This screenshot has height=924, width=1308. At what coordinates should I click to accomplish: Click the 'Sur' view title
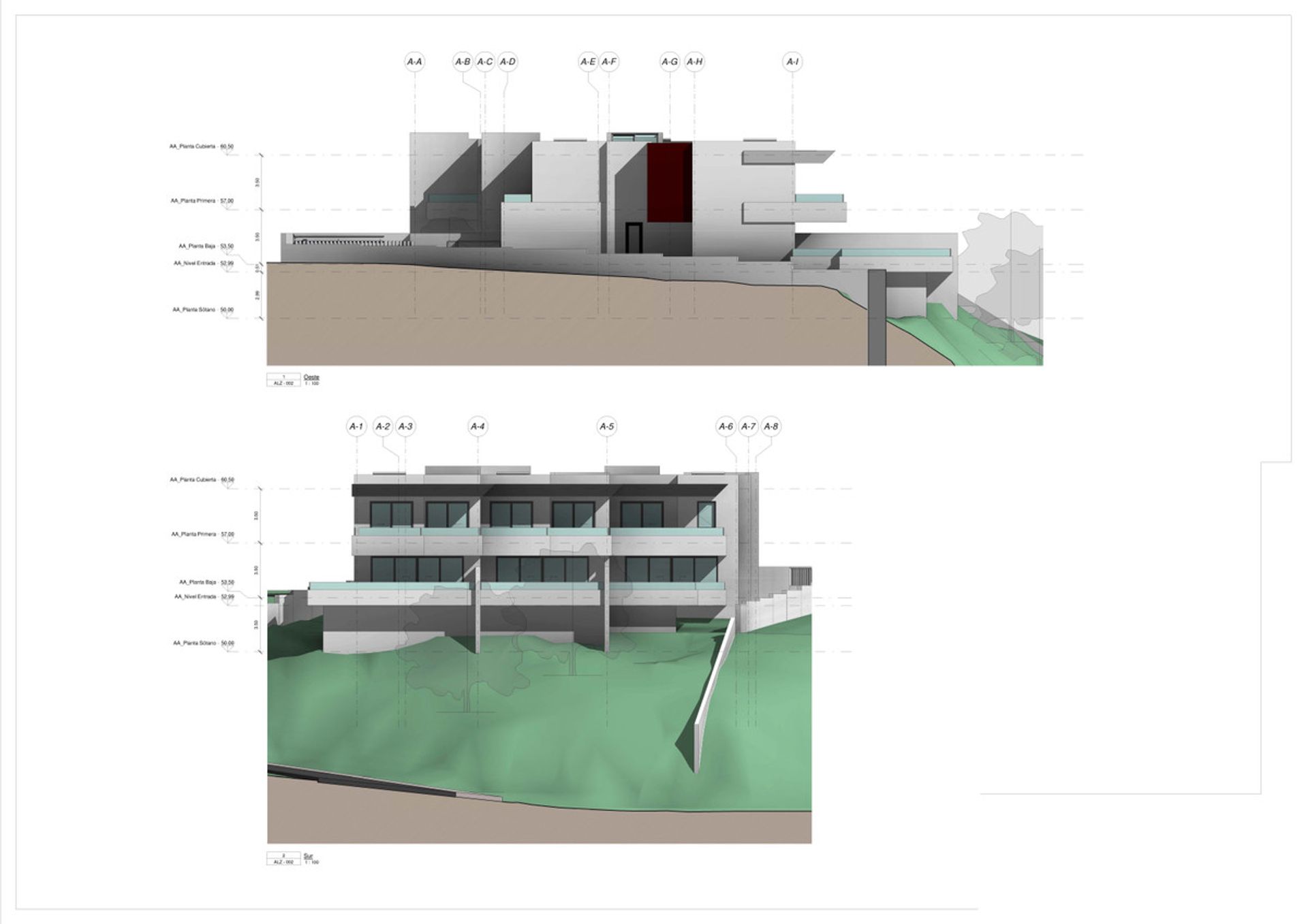[x=308, y=855]
